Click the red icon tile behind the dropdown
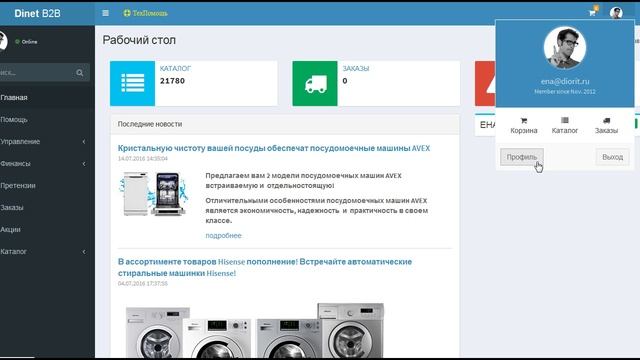 [485, 83]
